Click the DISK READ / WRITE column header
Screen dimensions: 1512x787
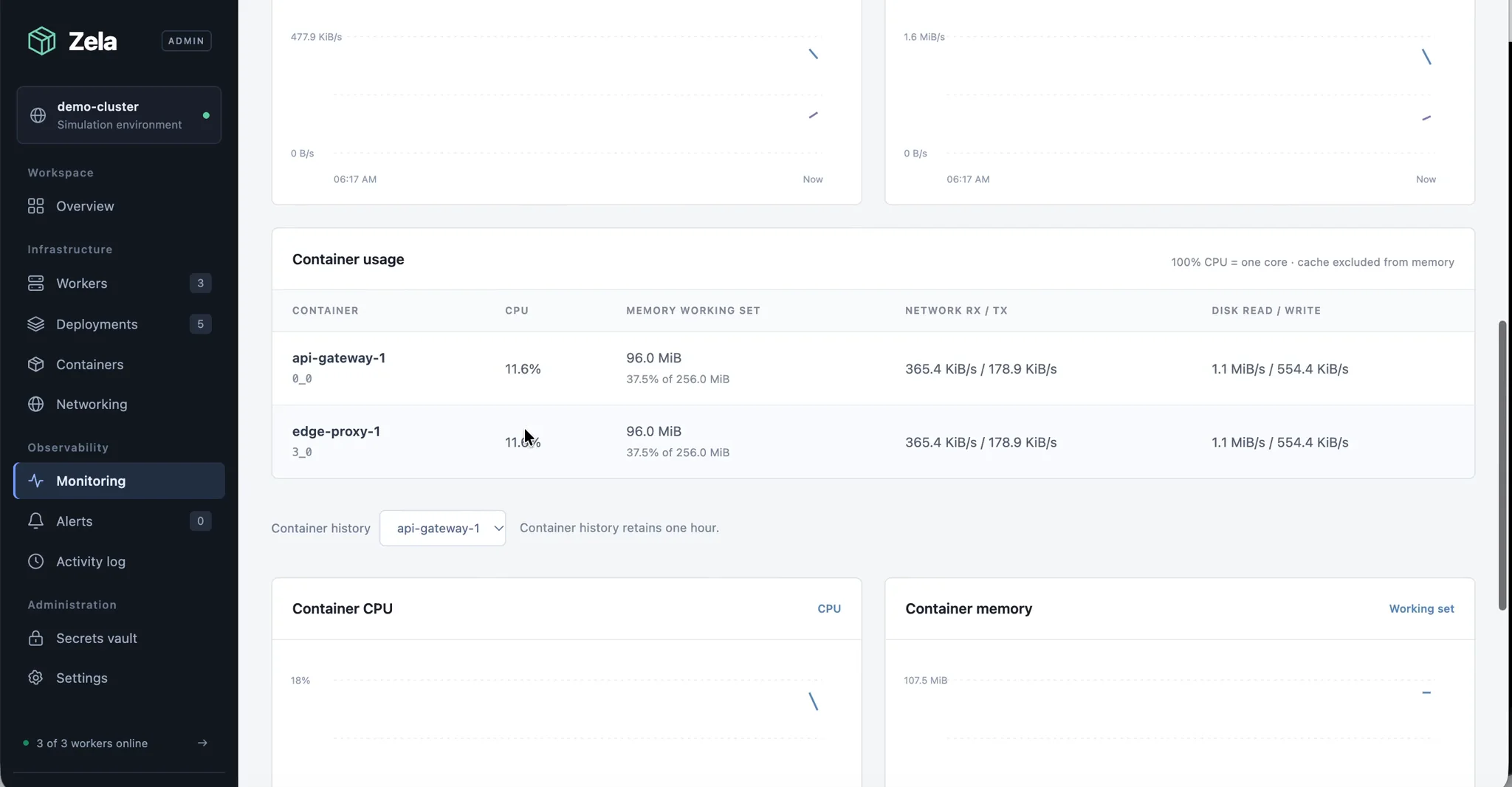1266,311
